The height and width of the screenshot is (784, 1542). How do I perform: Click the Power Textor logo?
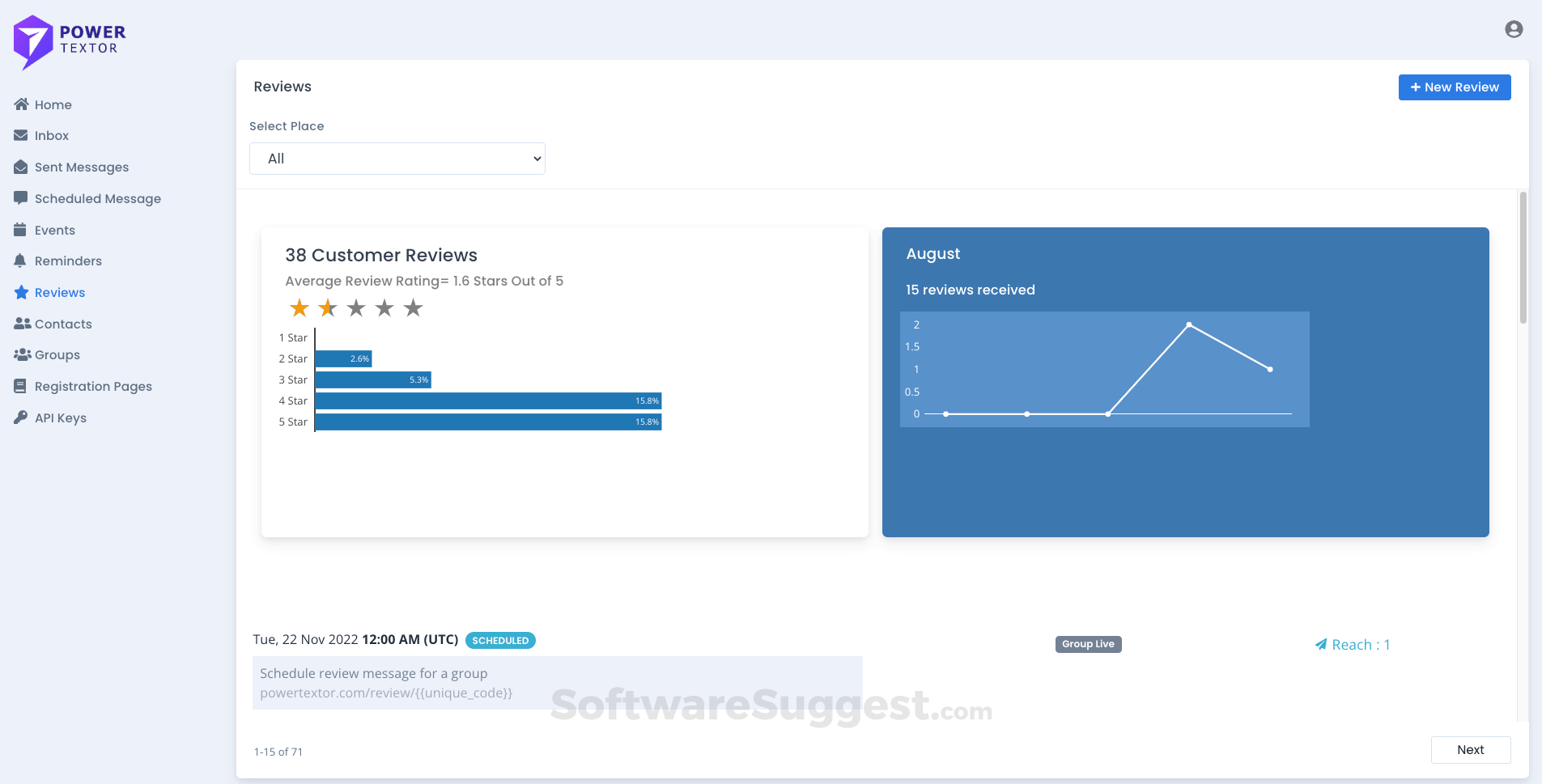(69, 41)
